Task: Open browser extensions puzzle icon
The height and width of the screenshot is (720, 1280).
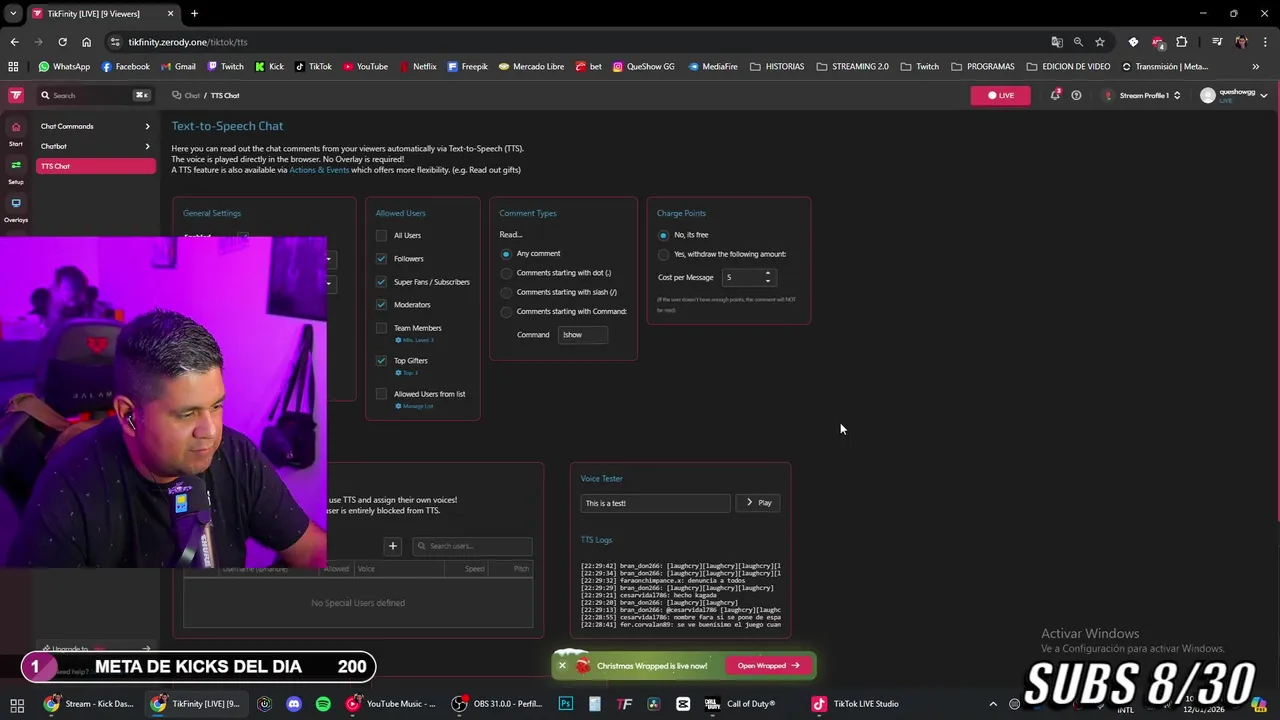Action: [1182, 42]
